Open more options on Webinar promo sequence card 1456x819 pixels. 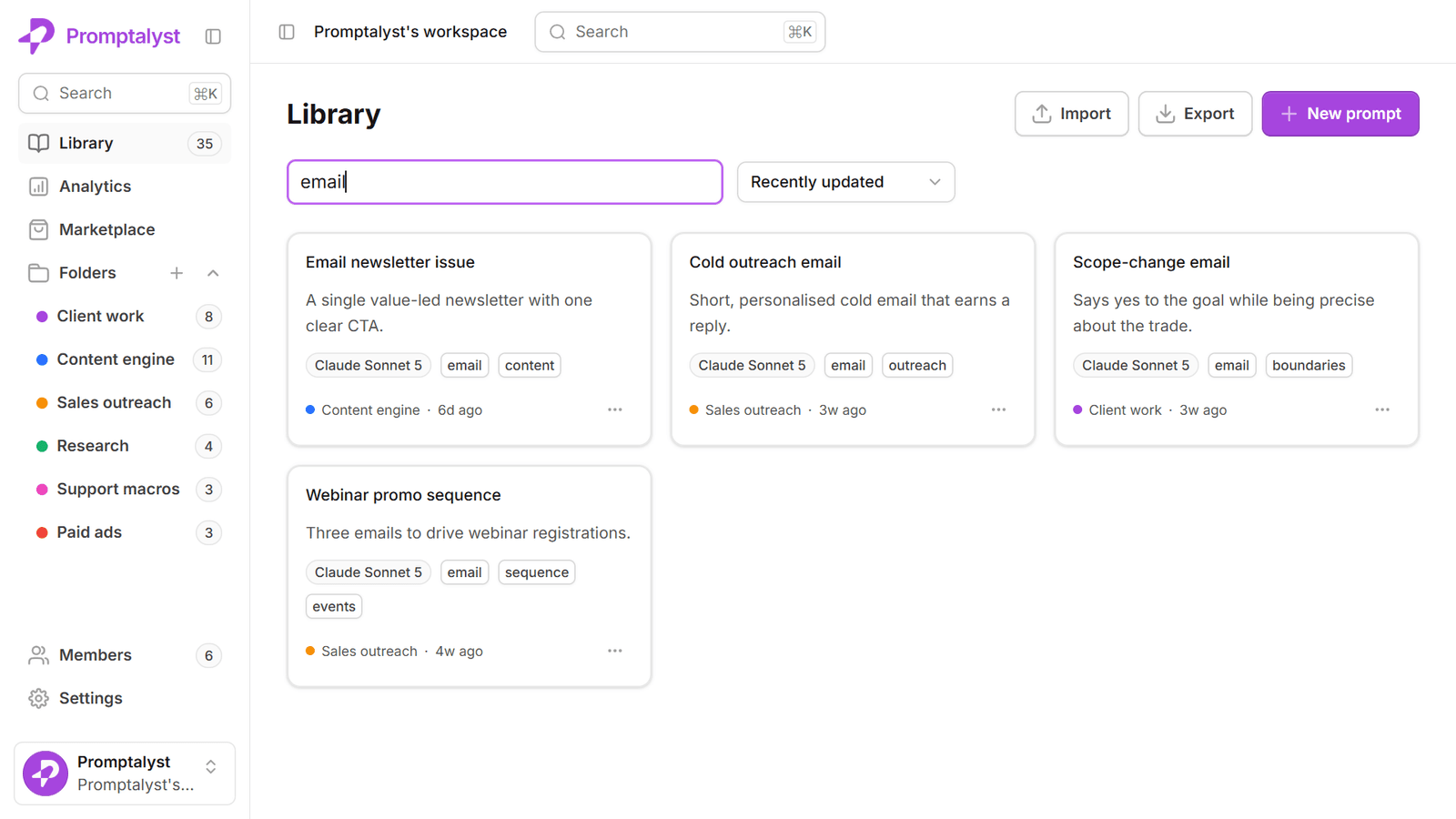[x=615, y=651]
